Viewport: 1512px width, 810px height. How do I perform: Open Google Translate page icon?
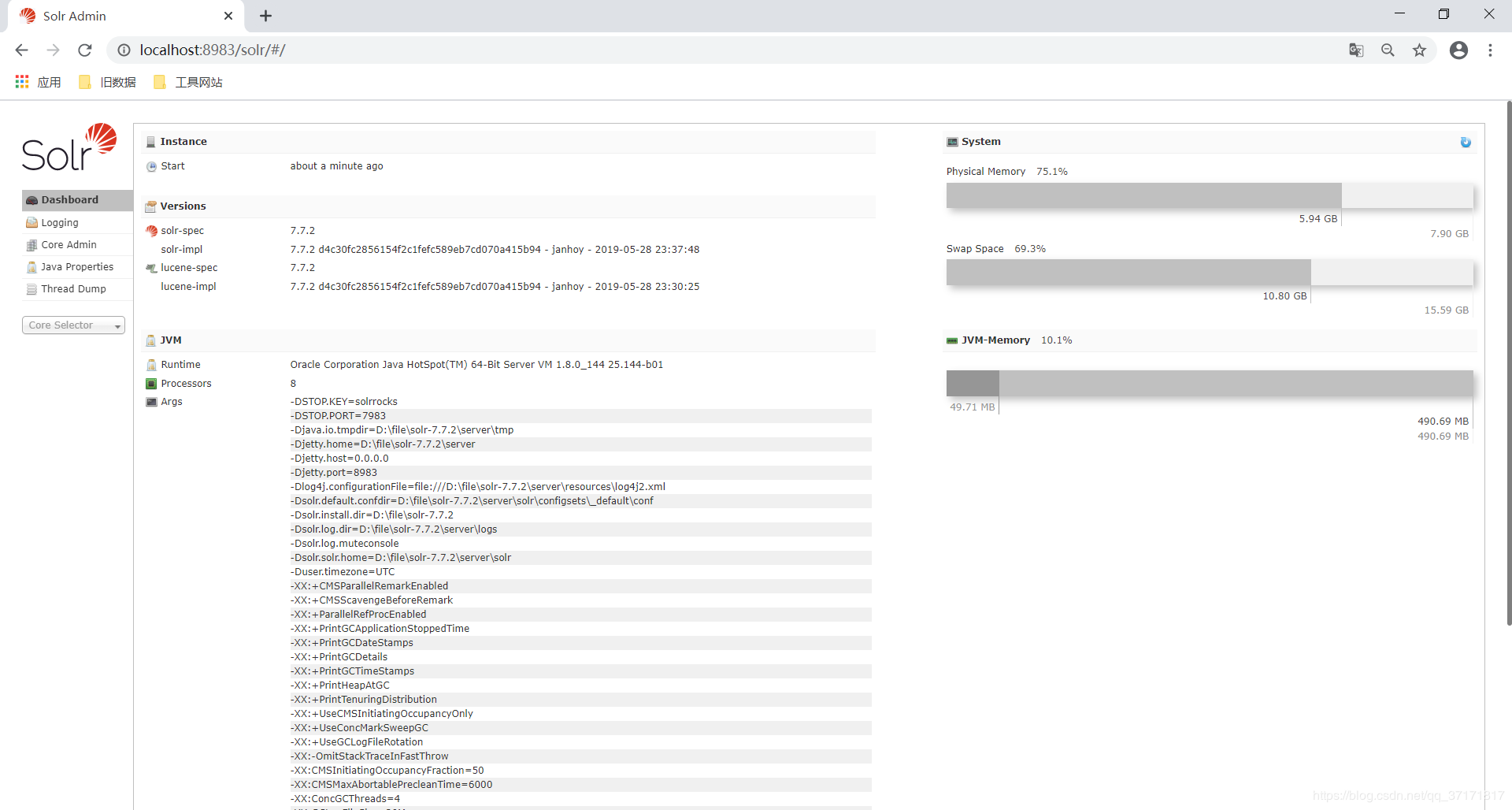pyautogui.click(x=1356, y=50)
